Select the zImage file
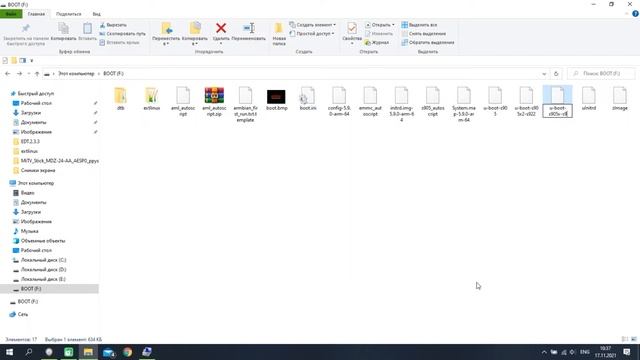Screen dimensions: 640x360 coord(620,99)
